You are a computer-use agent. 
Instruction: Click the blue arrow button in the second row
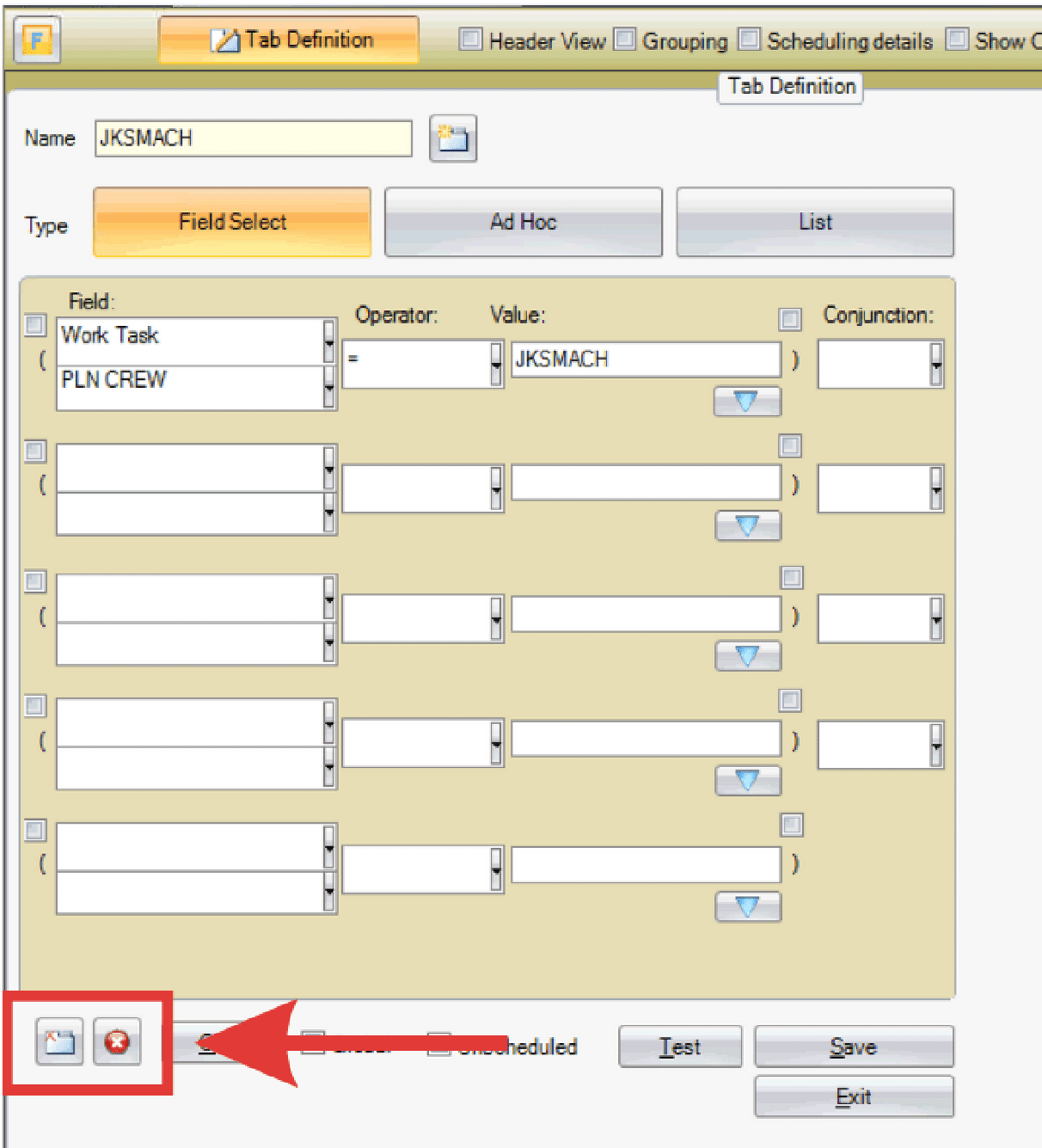(747, 525)
